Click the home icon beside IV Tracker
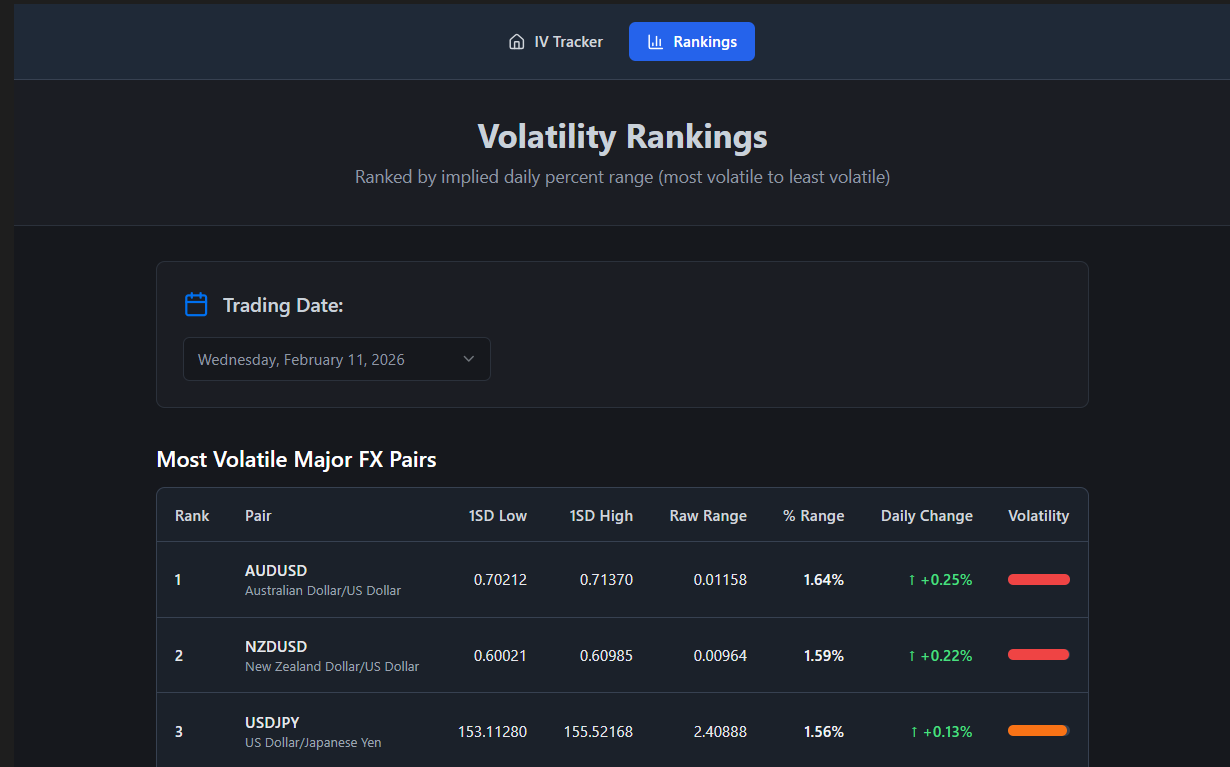 (516, 41)
